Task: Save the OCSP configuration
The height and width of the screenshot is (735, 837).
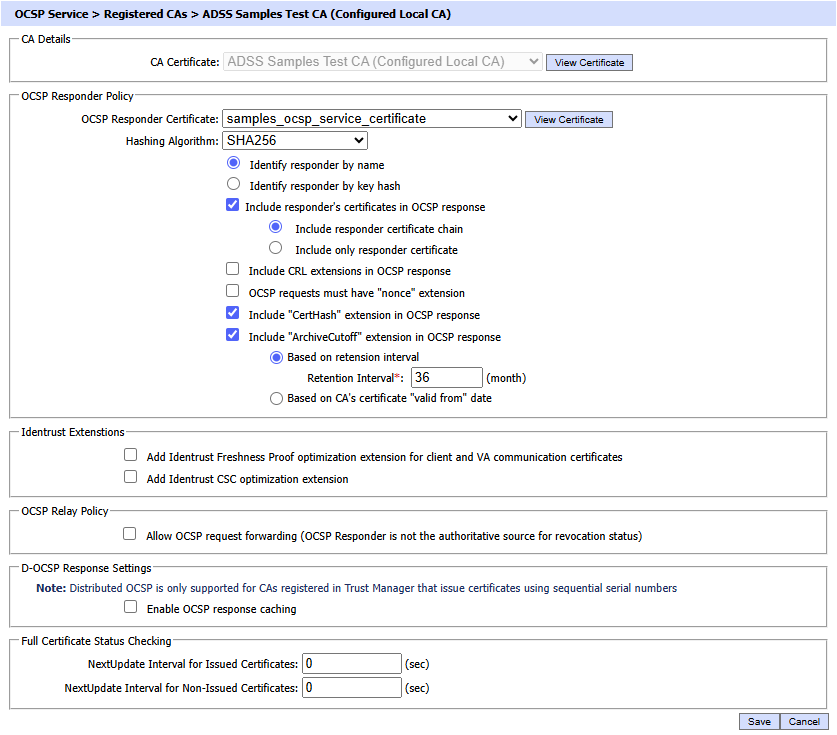Action: coord(759,721)
